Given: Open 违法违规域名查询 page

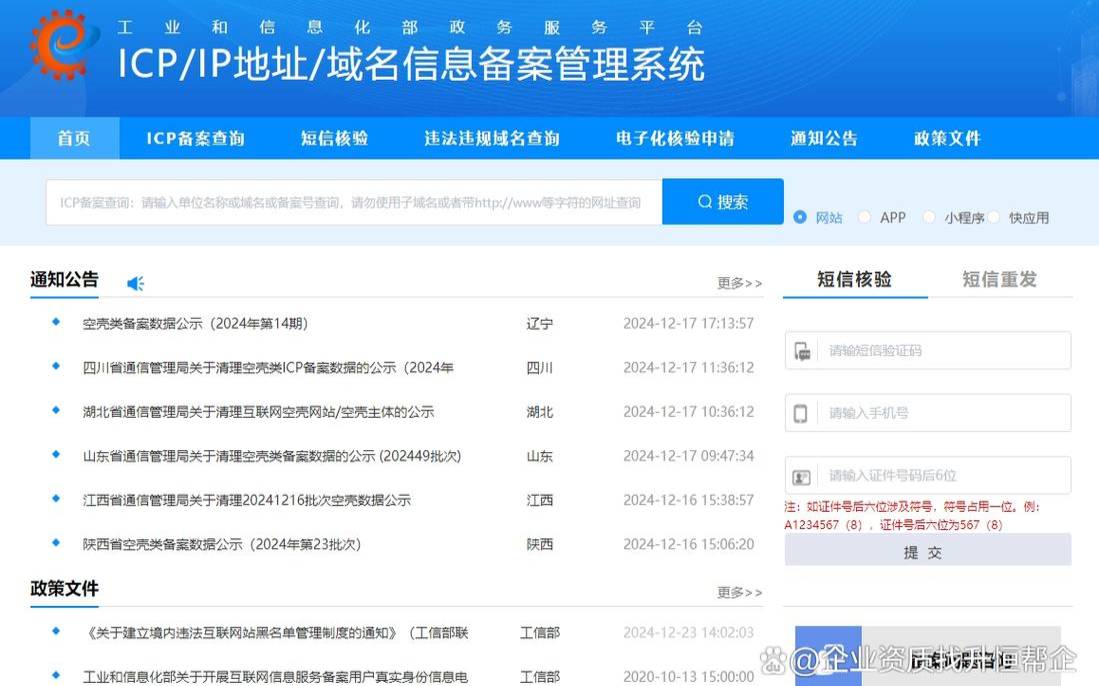Looking at the screenshot, I should tap(492, 138).
